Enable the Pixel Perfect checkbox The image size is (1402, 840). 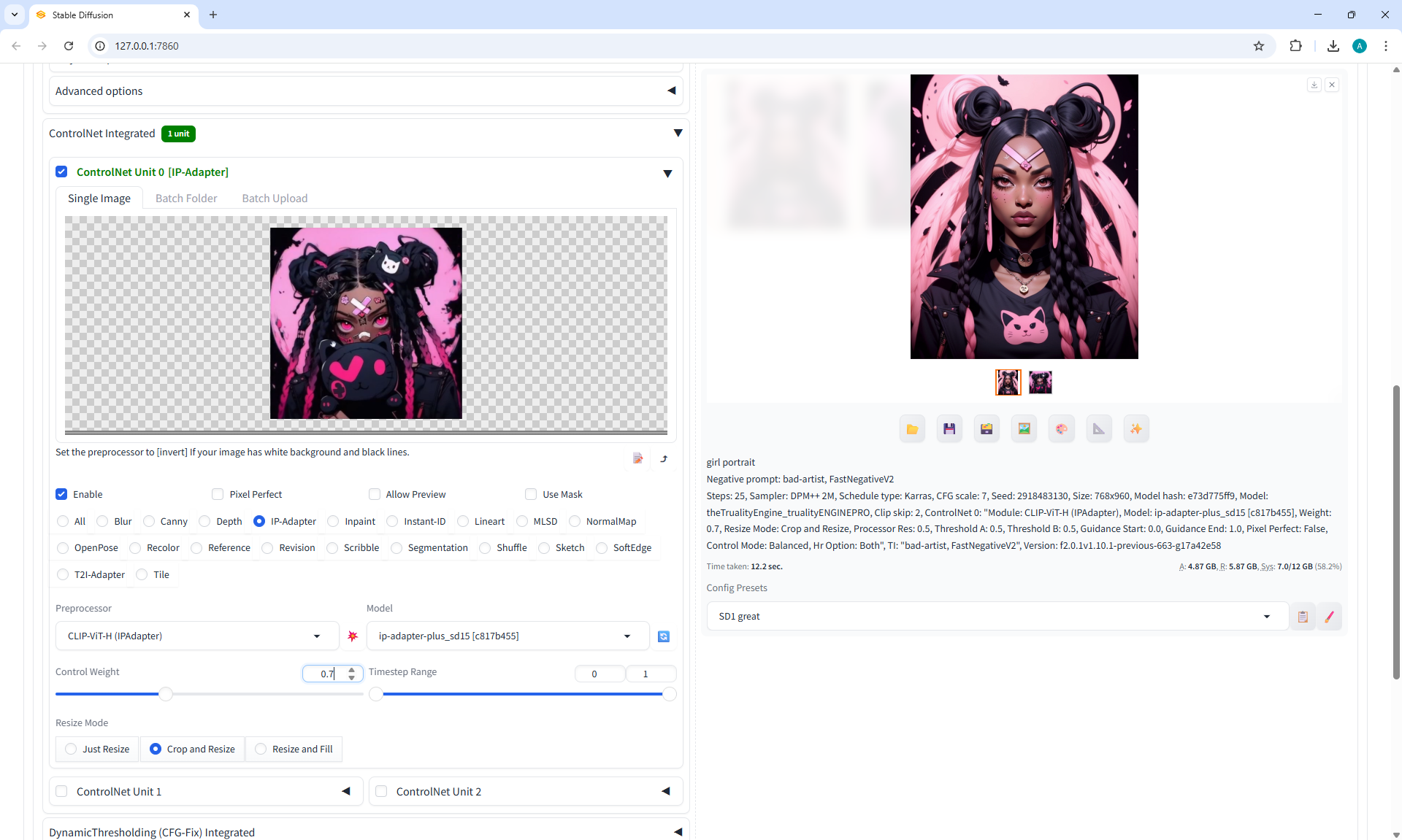[218, 494]
